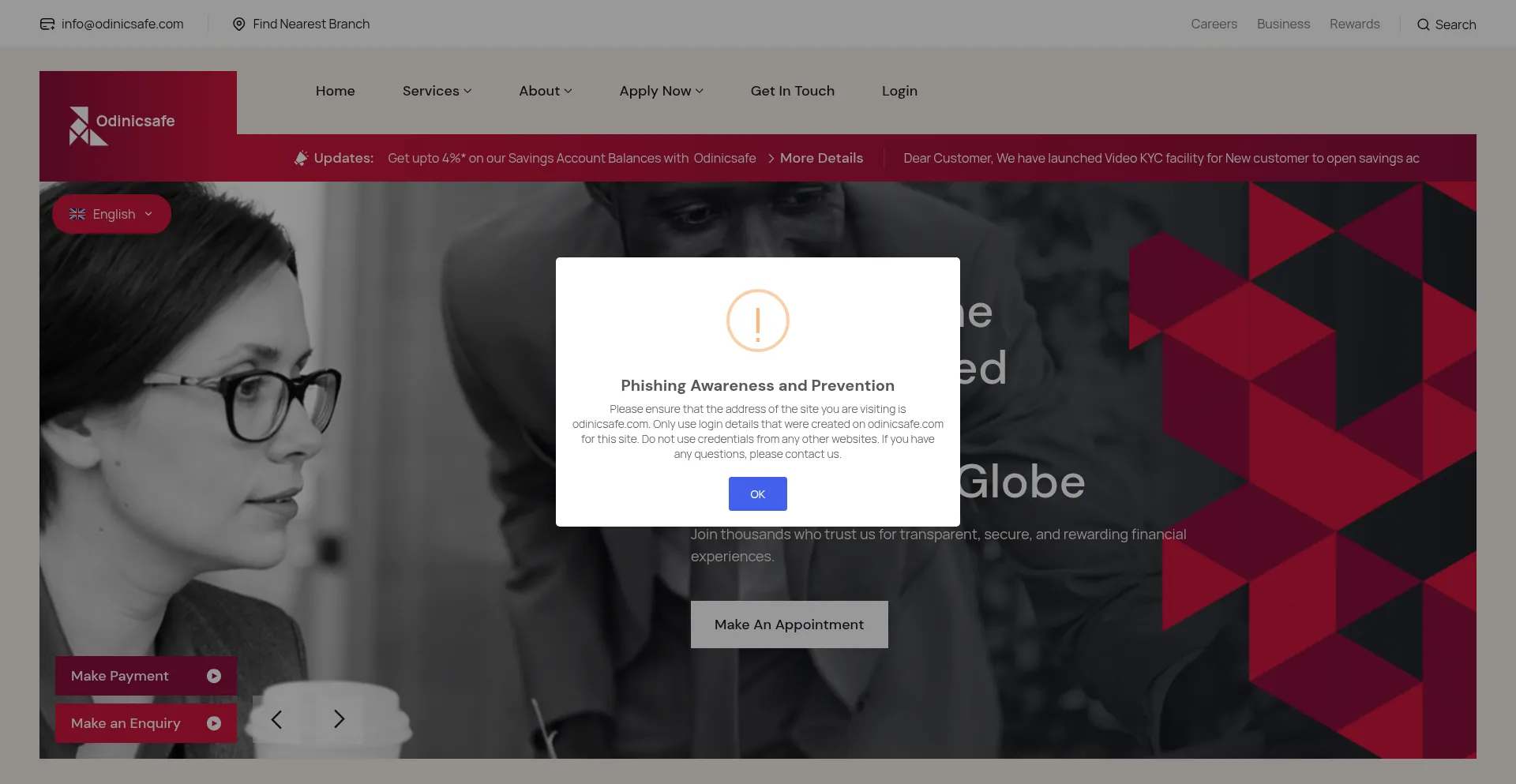Click Make An Appointment button
Screen dimensions: 1516x784
(790, 625)
